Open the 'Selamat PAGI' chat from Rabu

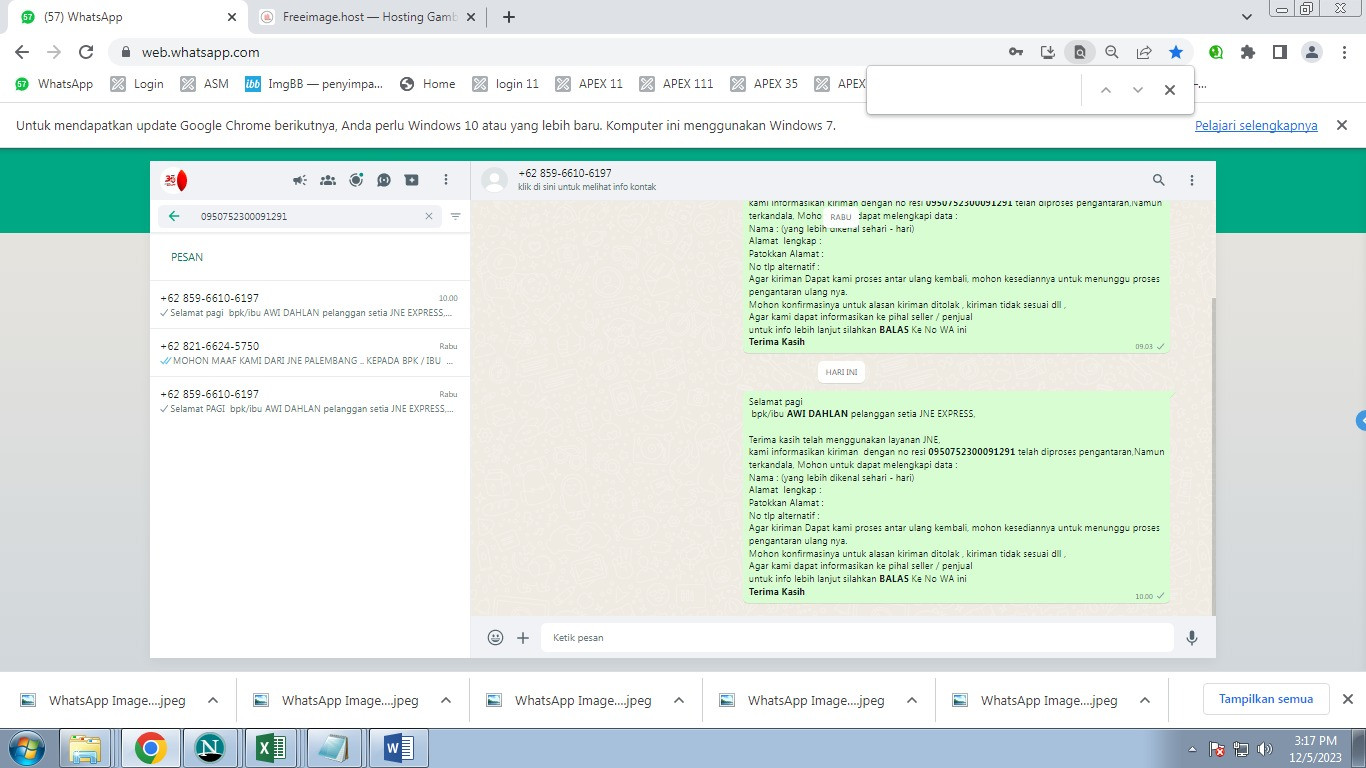310,401
